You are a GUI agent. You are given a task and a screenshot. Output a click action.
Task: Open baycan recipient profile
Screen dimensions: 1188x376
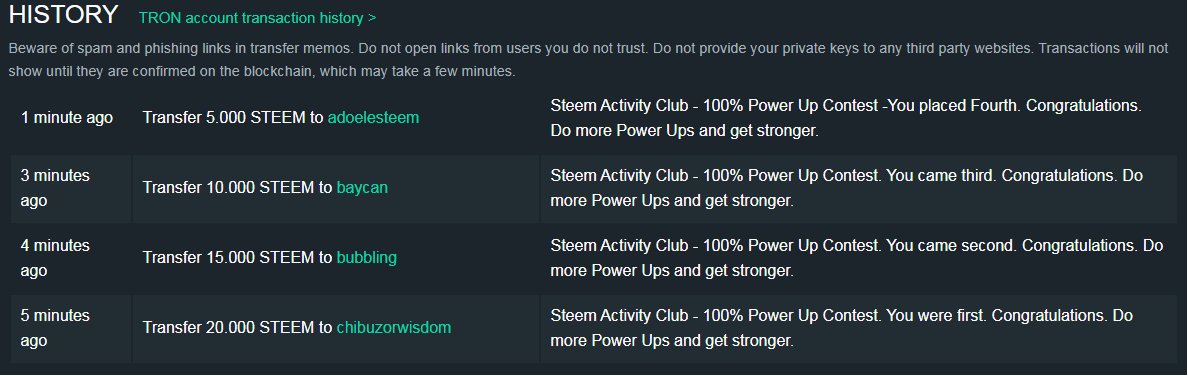(x=362, y=187)
